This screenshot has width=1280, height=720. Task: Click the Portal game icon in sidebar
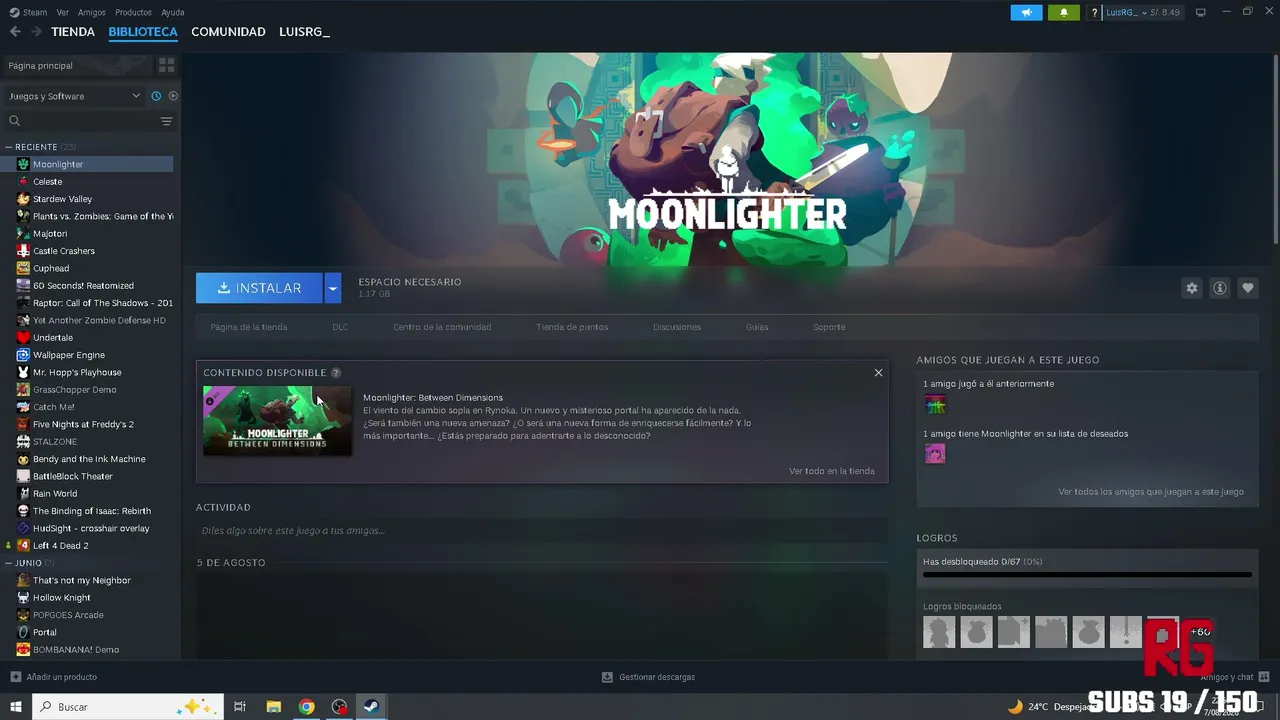pyautogui.click(x=23, y=632)
